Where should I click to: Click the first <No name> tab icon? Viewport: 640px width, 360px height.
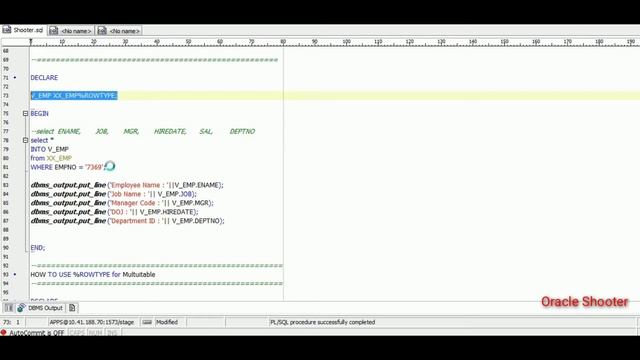coord(54,31)
